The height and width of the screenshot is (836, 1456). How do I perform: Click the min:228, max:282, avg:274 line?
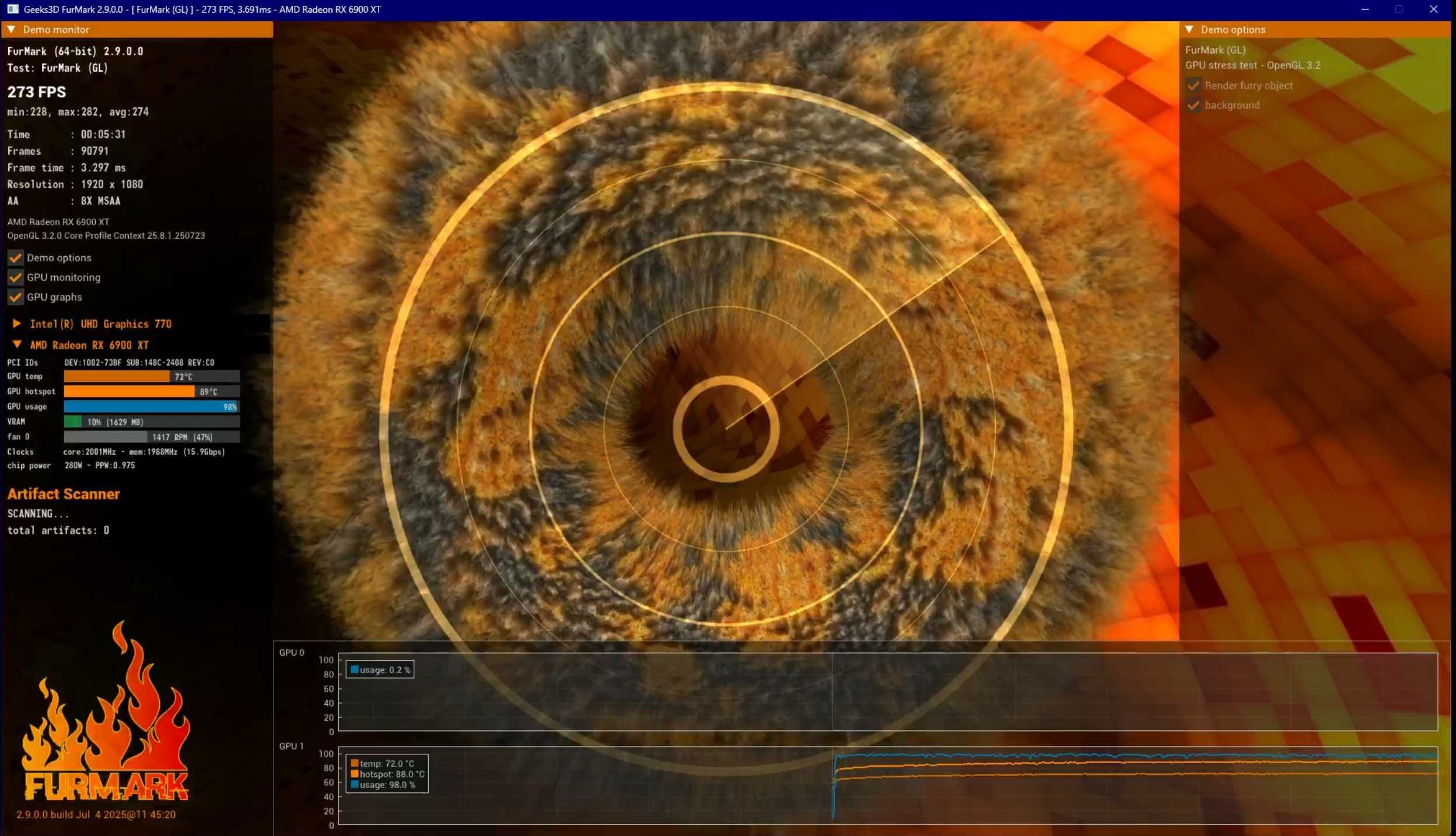78,111
